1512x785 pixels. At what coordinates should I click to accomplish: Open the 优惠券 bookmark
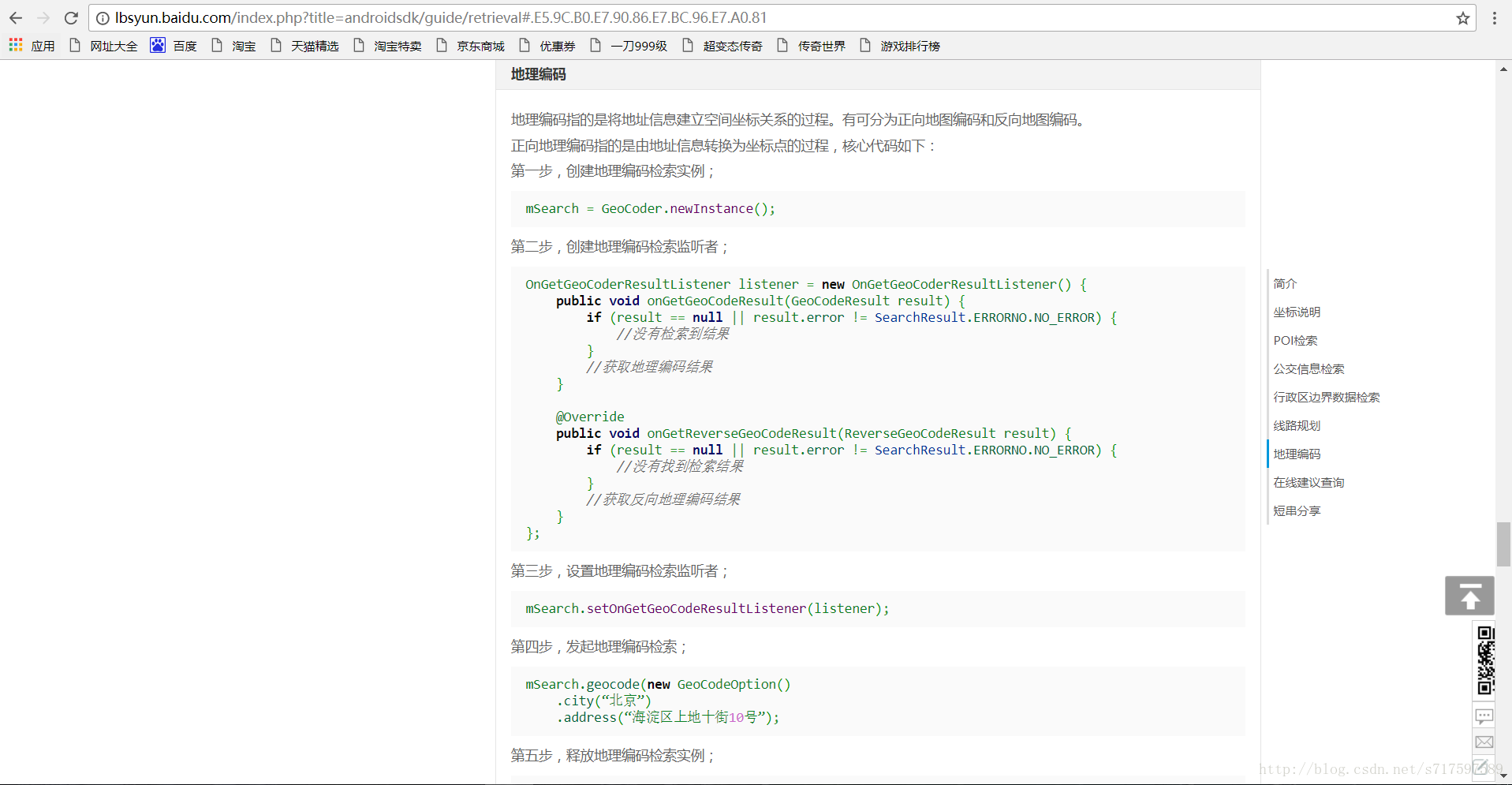(x=547, y=46)
